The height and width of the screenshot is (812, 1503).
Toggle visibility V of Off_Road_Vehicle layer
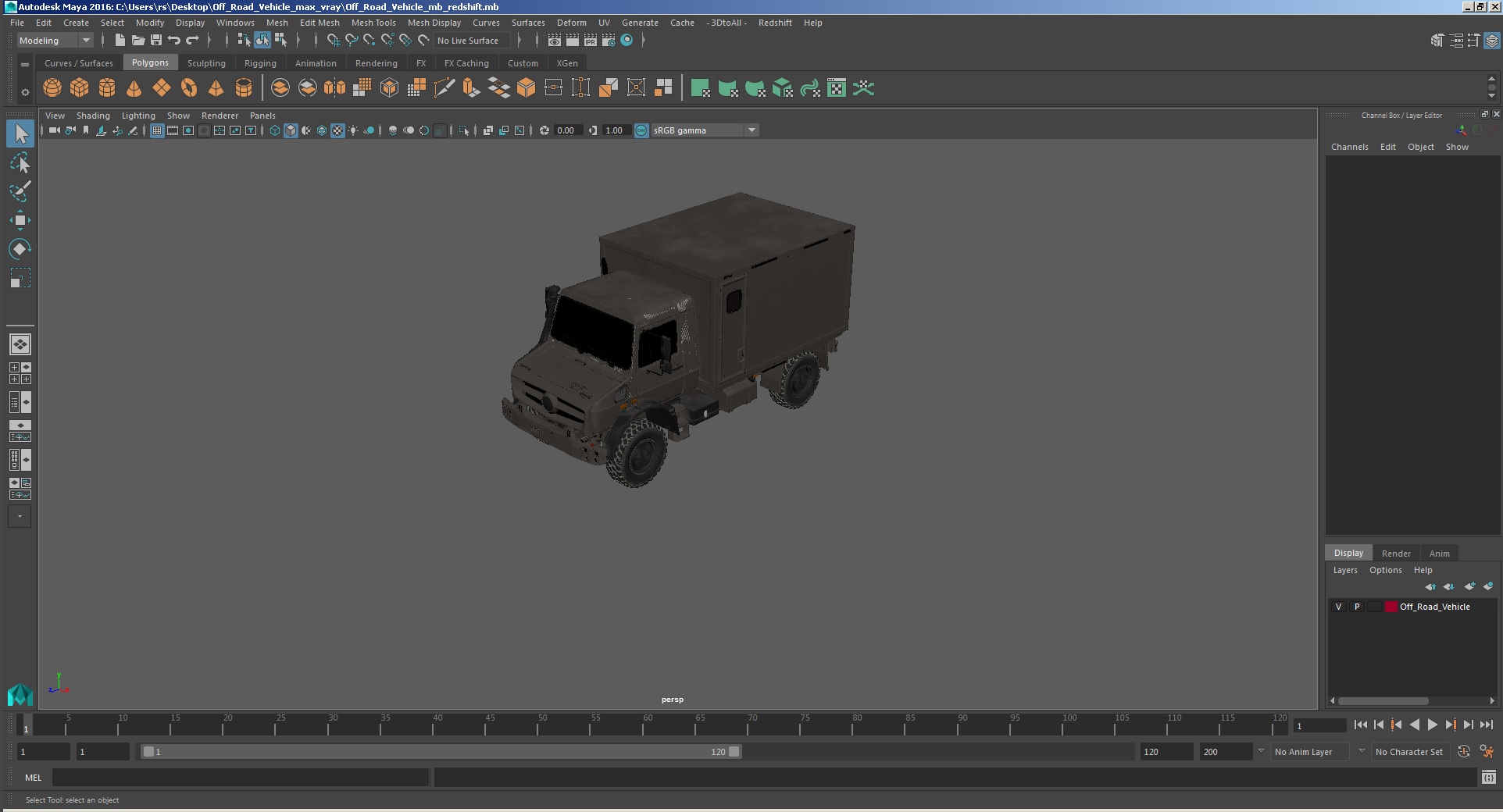[x=1338, y=607]
